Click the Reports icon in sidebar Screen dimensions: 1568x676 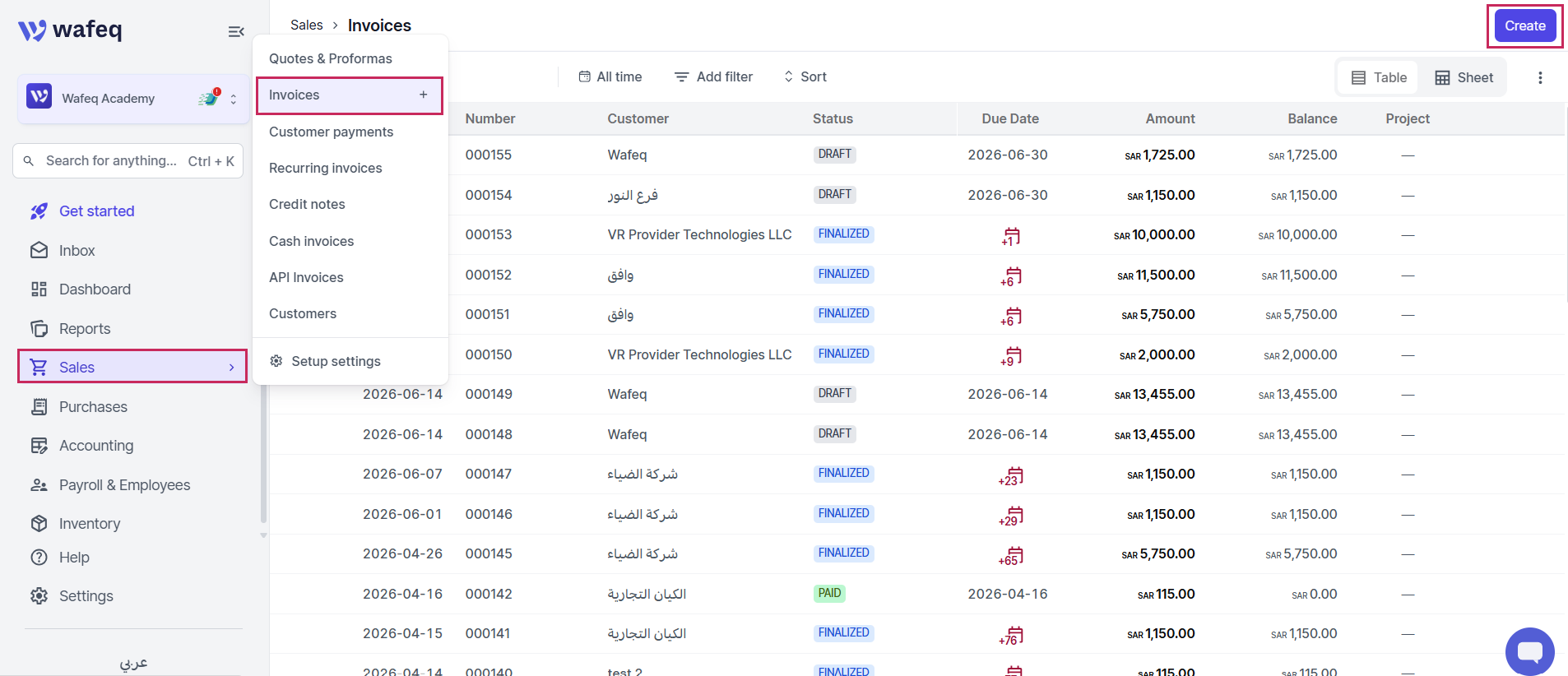pos(39,329)
